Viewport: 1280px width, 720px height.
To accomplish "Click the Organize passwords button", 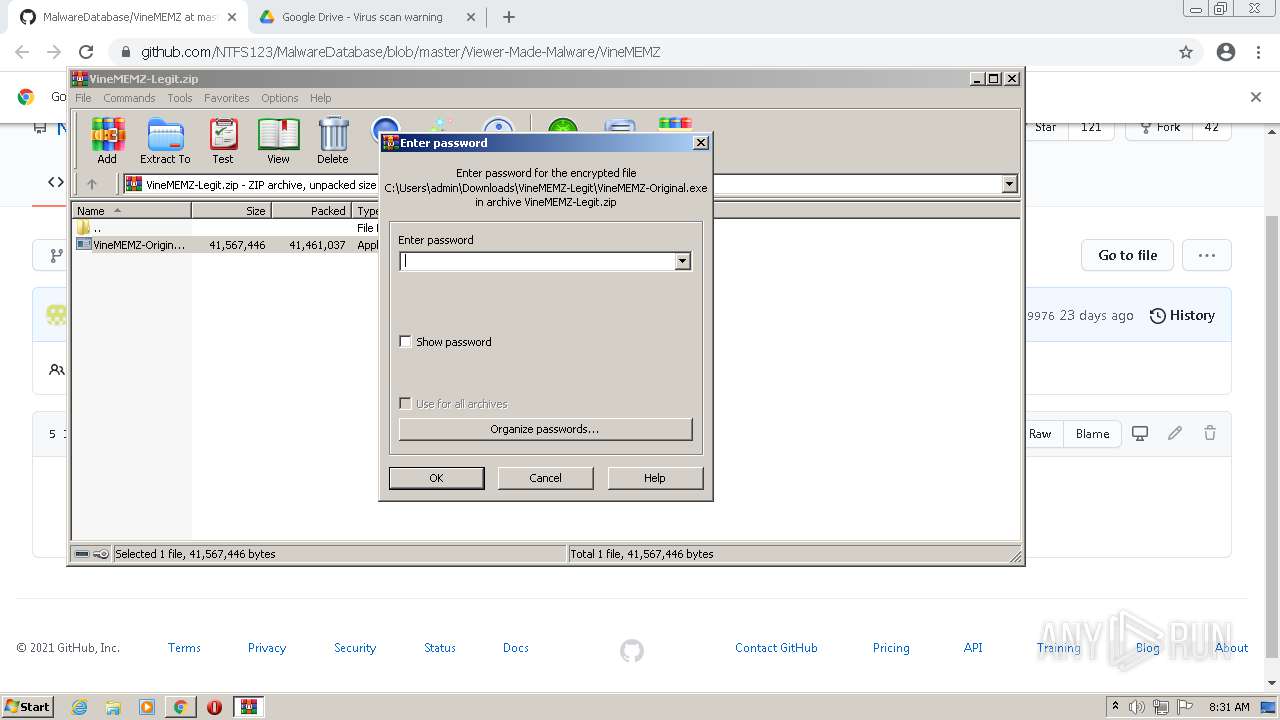I will click(545, 429).
